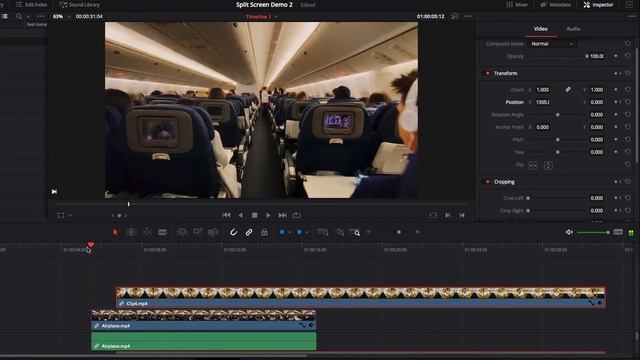The height and width of the screenshot is (360, 640).
Task: Expand viewer overlay mode dropdown arrow
Action: click(70, 215)
